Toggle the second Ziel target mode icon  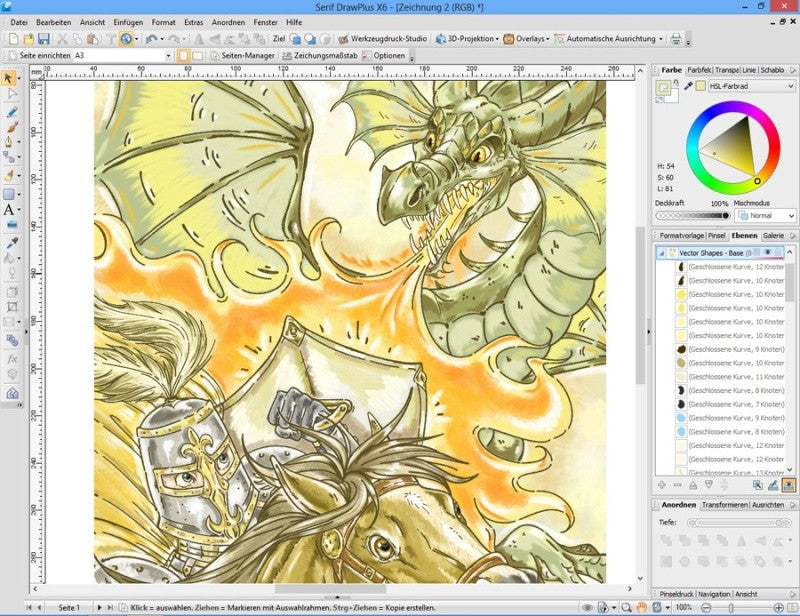[x=310, y=39]
